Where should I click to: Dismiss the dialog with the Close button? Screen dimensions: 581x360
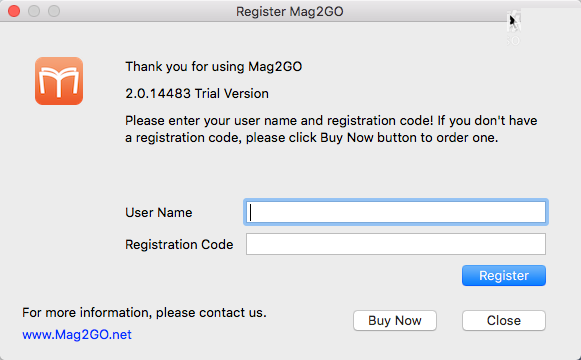504,320
